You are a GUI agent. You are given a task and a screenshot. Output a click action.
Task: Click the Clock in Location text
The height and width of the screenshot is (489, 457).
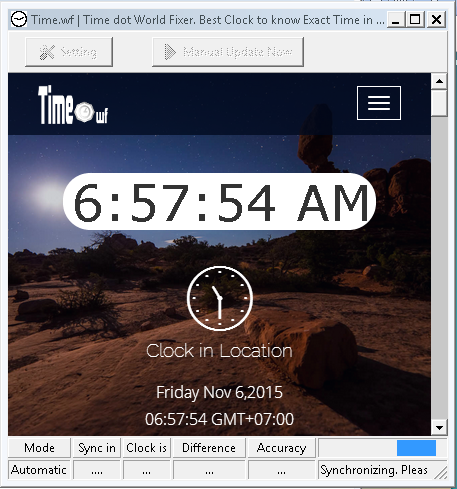point(219,351)
